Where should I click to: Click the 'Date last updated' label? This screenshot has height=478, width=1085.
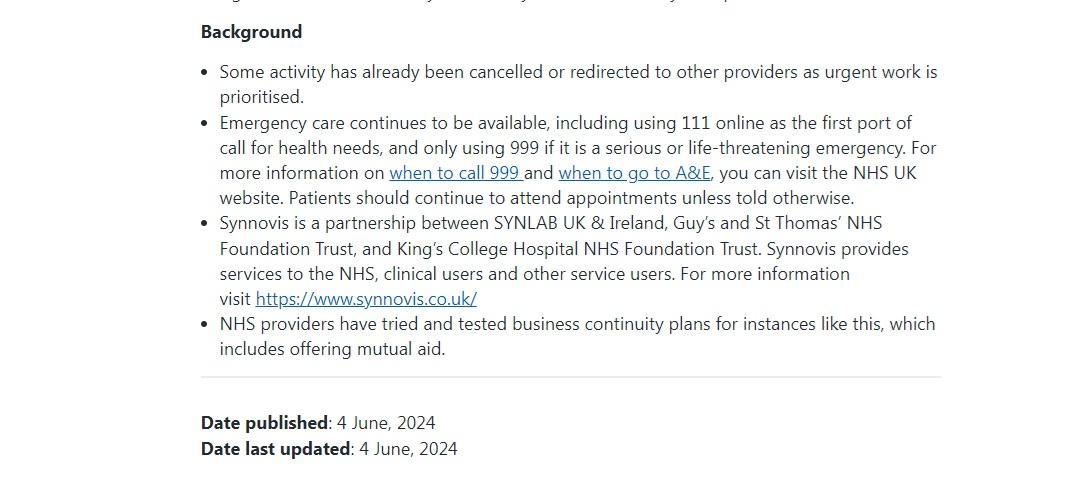click(x=276, y=449)
